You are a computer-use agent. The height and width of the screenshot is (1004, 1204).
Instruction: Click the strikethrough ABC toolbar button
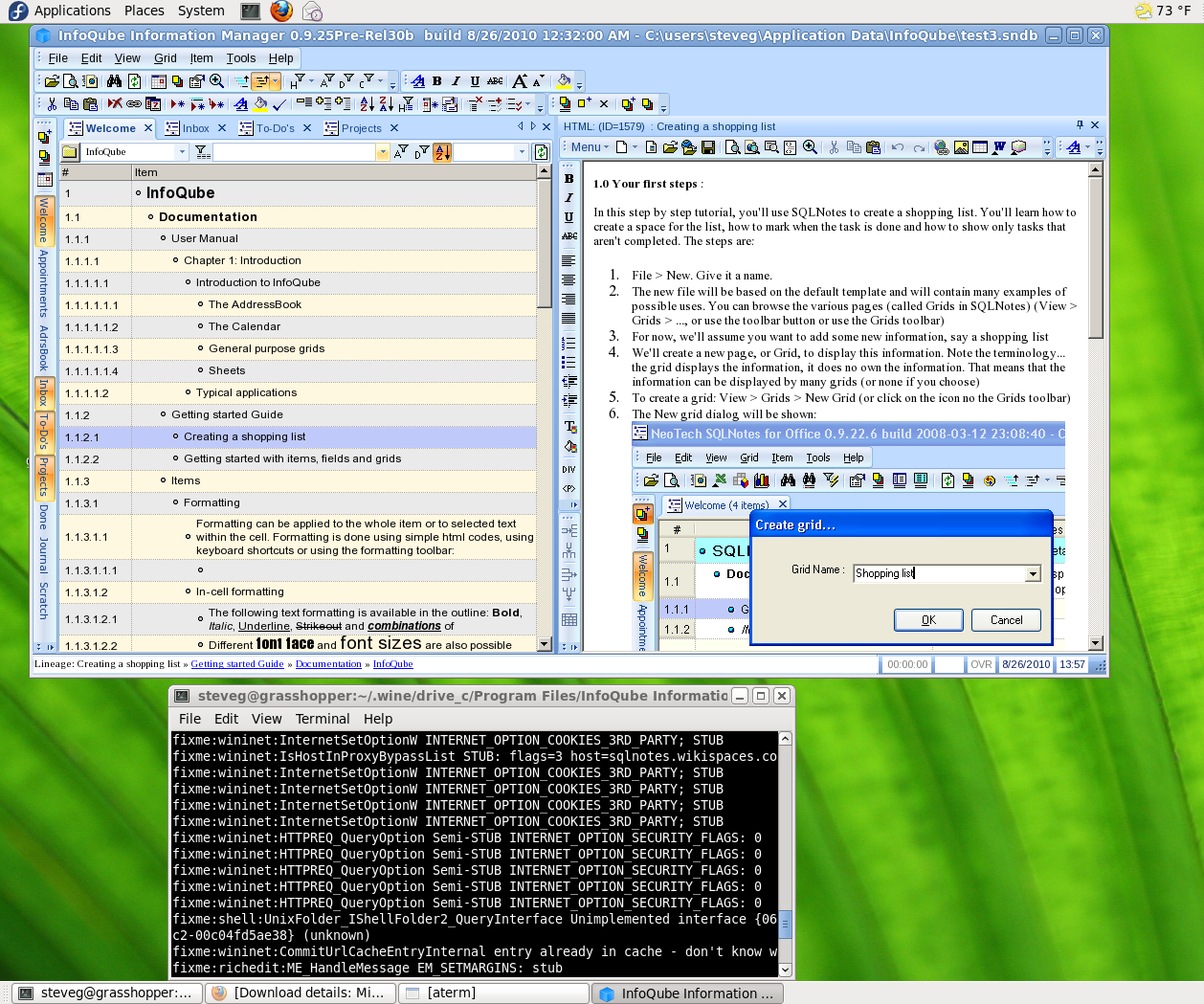(x=495, y=81)
